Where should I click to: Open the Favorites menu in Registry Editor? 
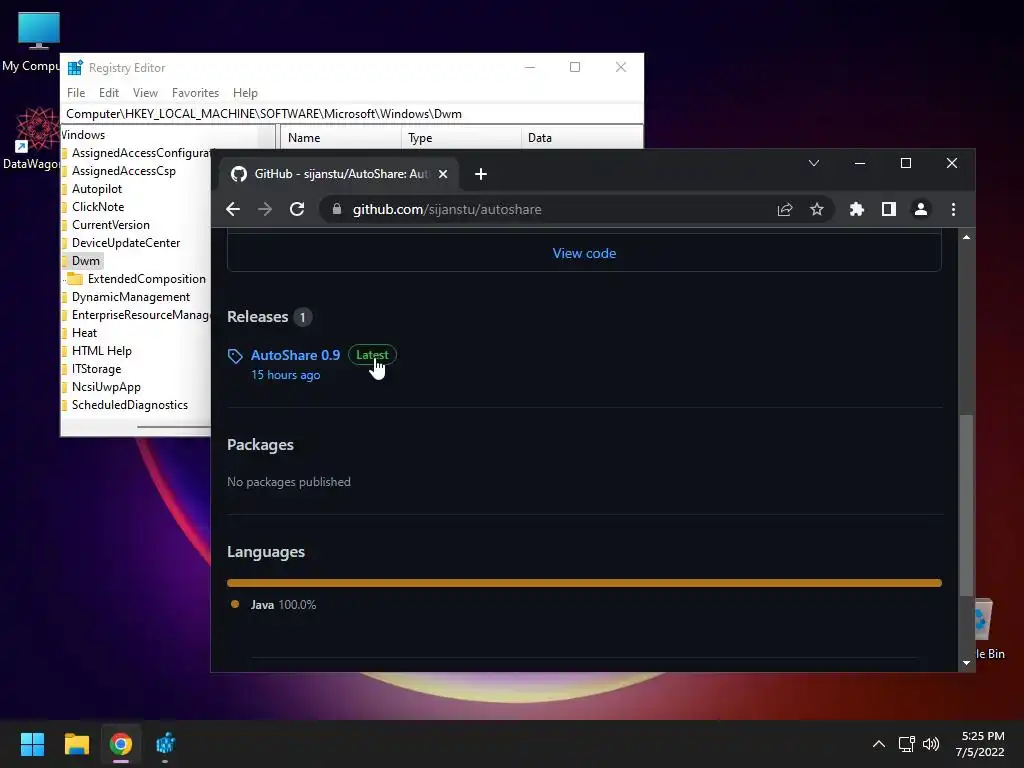pyautogui.click(x=195, y=93)
